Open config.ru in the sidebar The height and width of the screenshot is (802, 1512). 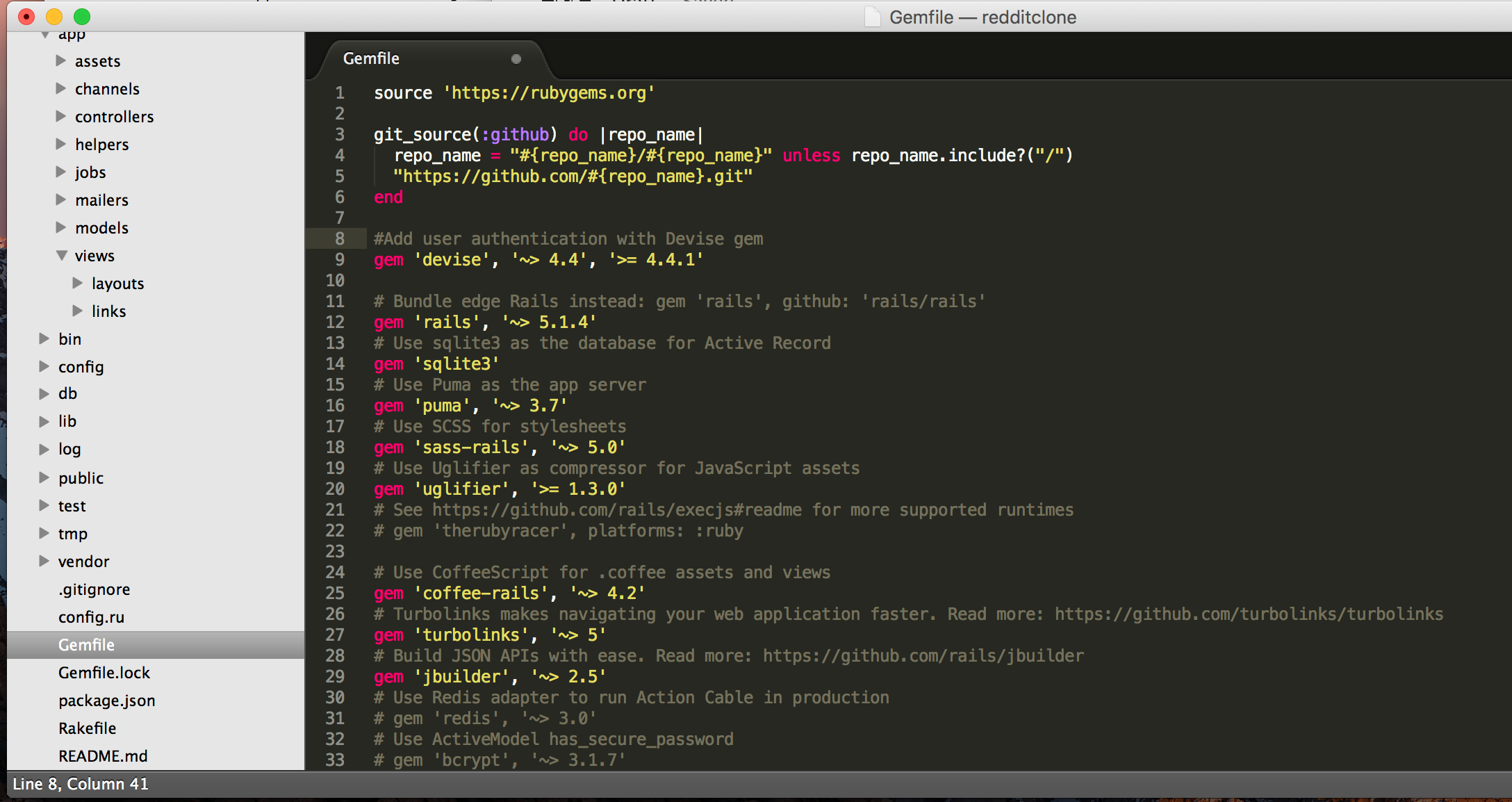click(x=91, y=617)
